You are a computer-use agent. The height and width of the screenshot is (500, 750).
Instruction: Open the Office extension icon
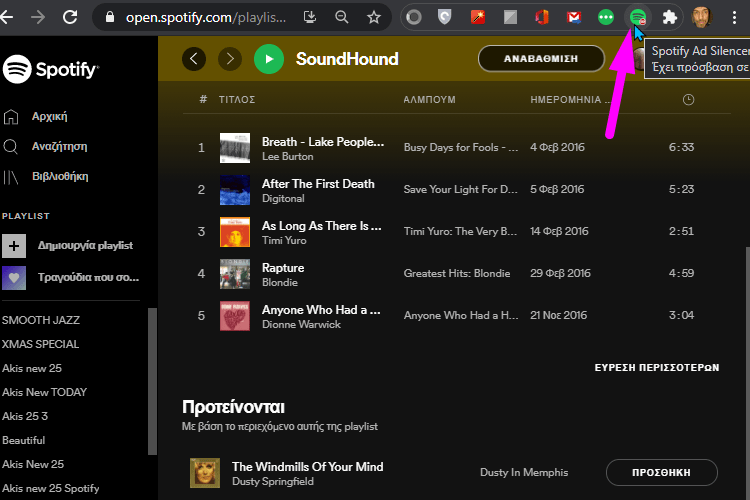[542, 18]
